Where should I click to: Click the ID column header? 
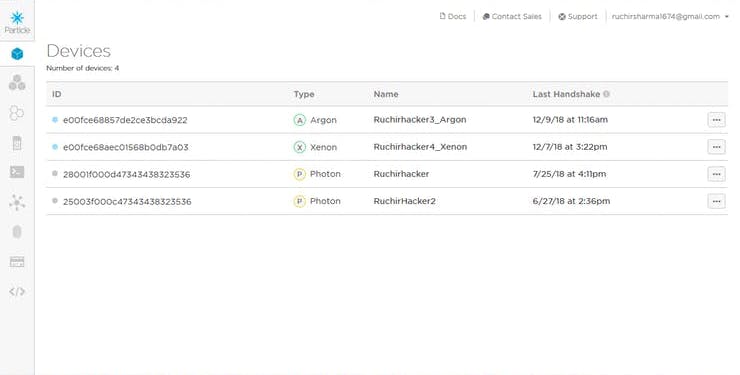click(57, 94)
